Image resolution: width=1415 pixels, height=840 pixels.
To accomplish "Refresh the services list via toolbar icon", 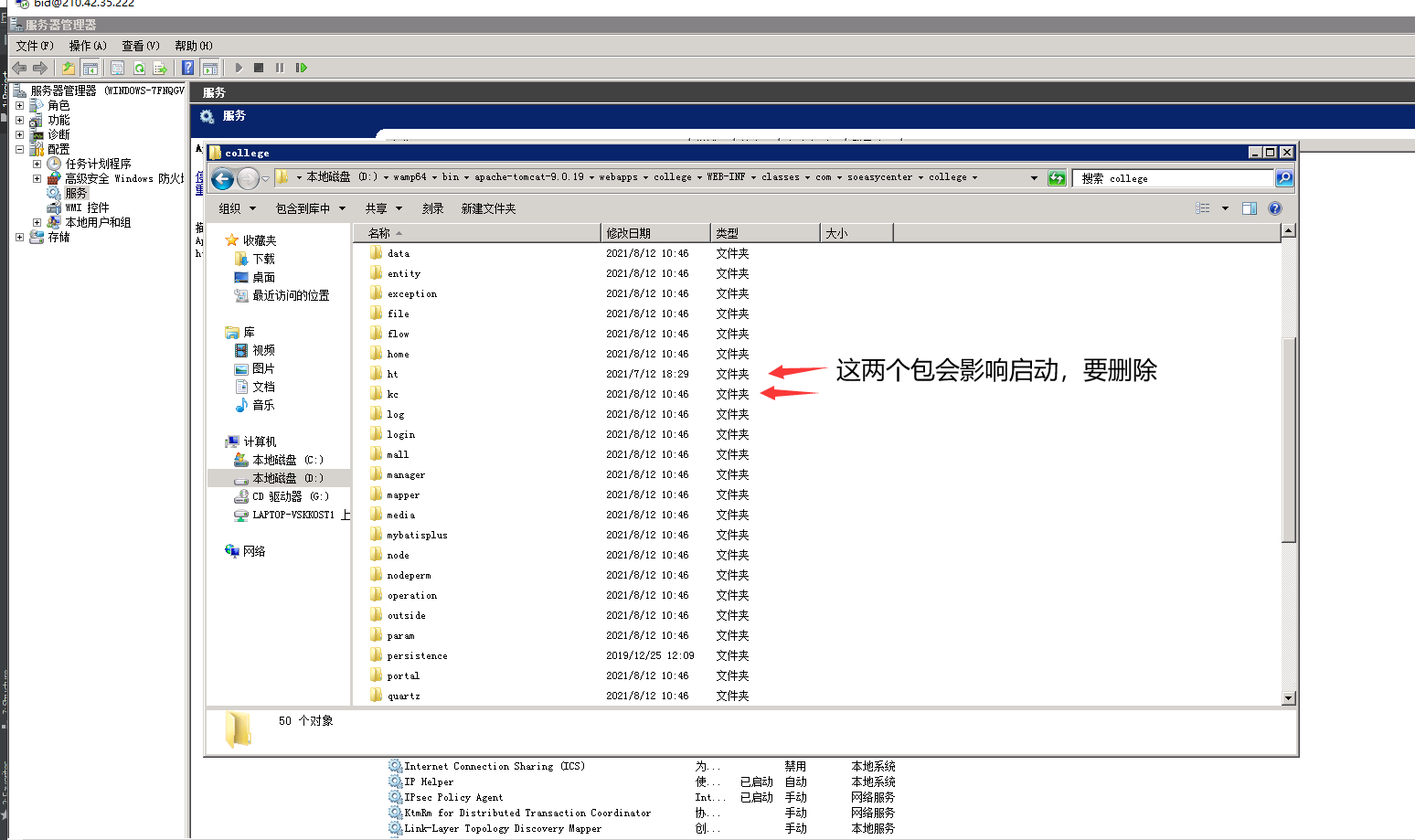I will pyautogui.click(x=139, y=68).
